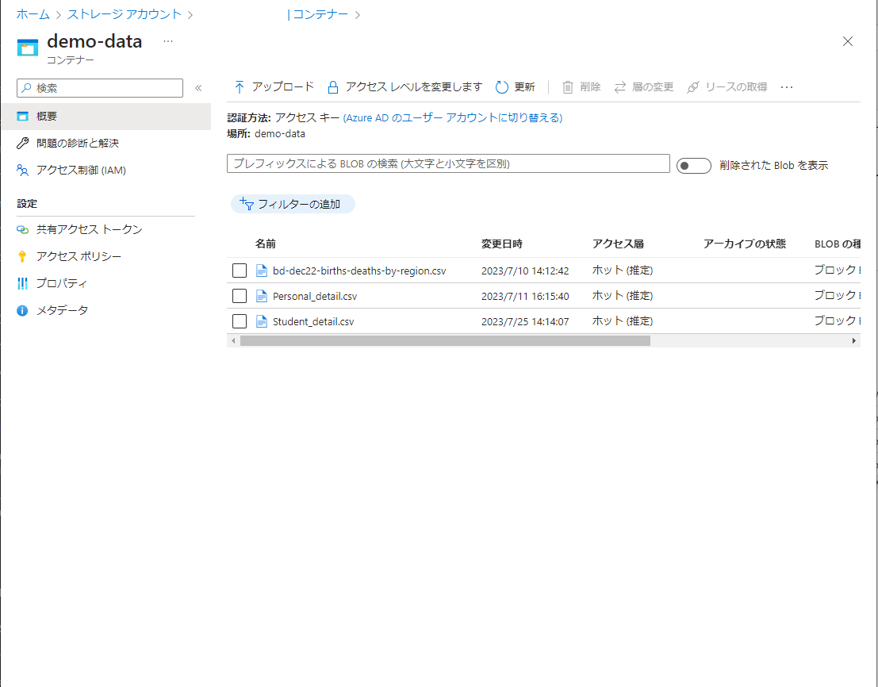Open 共有アクセス トークン from sidebar
Viewport: 878px width, 687px height.
(89, 230)
